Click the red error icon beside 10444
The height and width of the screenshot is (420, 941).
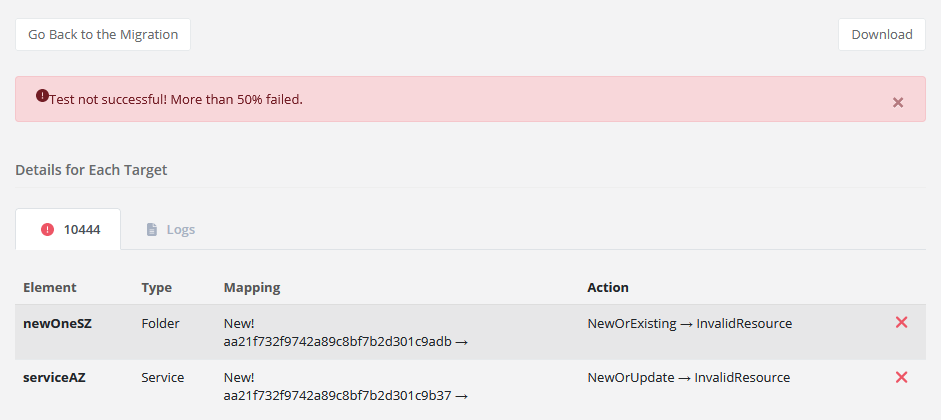click(47, 229)
